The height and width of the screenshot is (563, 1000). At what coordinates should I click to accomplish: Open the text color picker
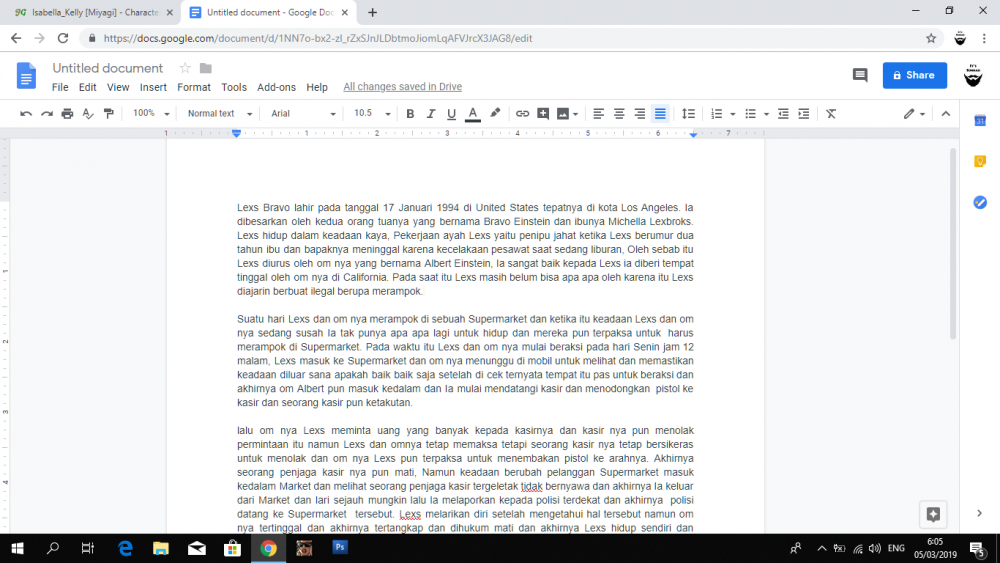coord(473,113)
